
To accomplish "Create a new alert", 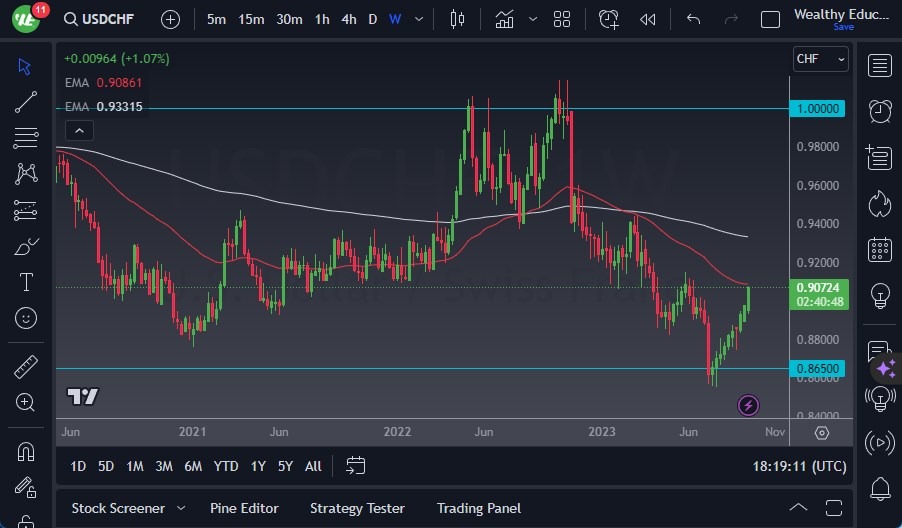I will [x=609, y=20].
